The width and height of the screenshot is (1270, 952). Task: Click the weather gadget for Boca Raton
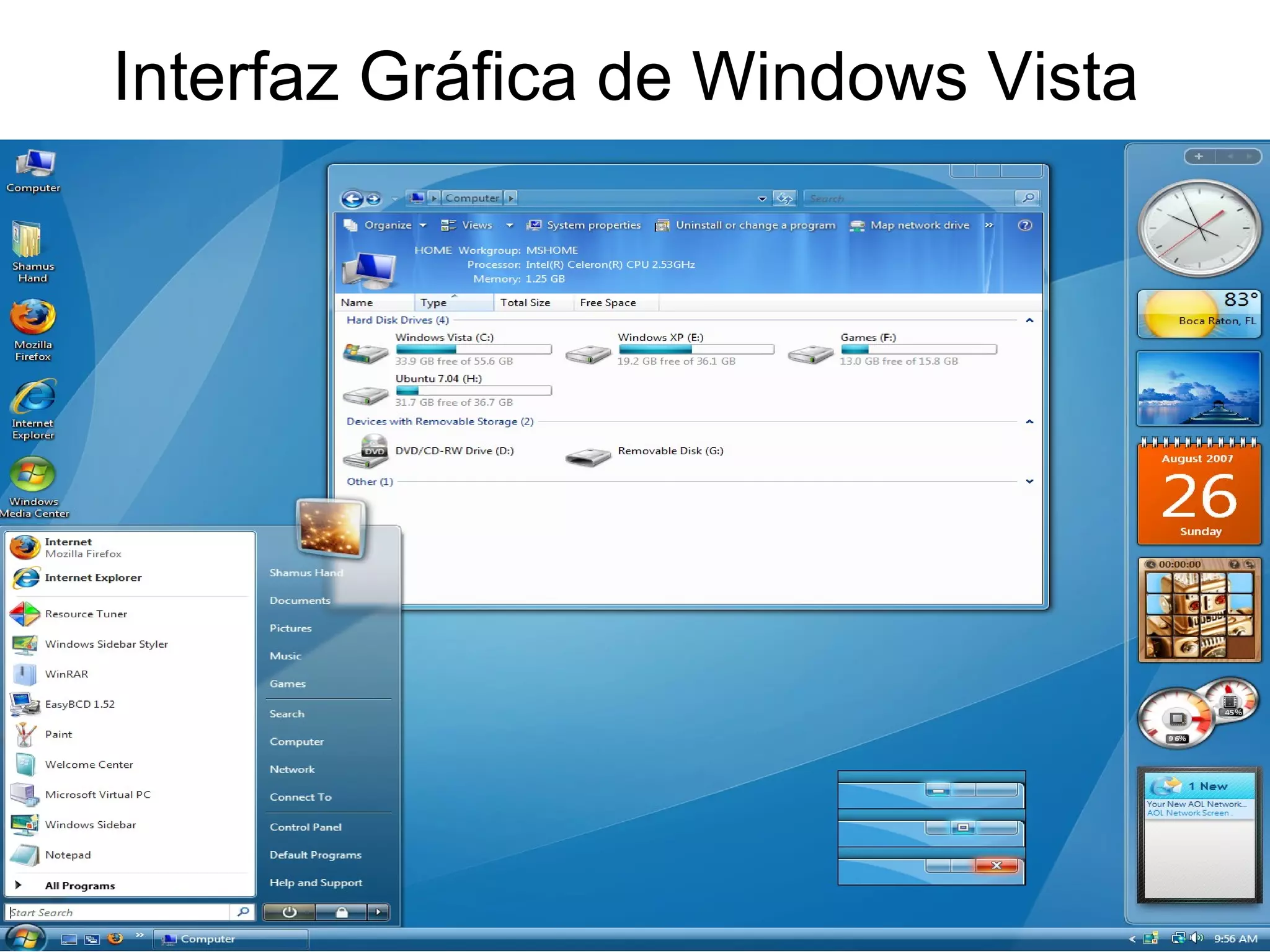[1199, 314]
